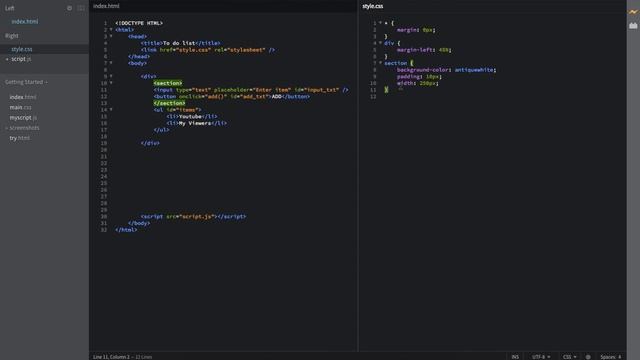This screenshot has height=360, width=640.
Task: Click the ADD button code line 12
Action: pyautogui.click(x=232, y=96)
